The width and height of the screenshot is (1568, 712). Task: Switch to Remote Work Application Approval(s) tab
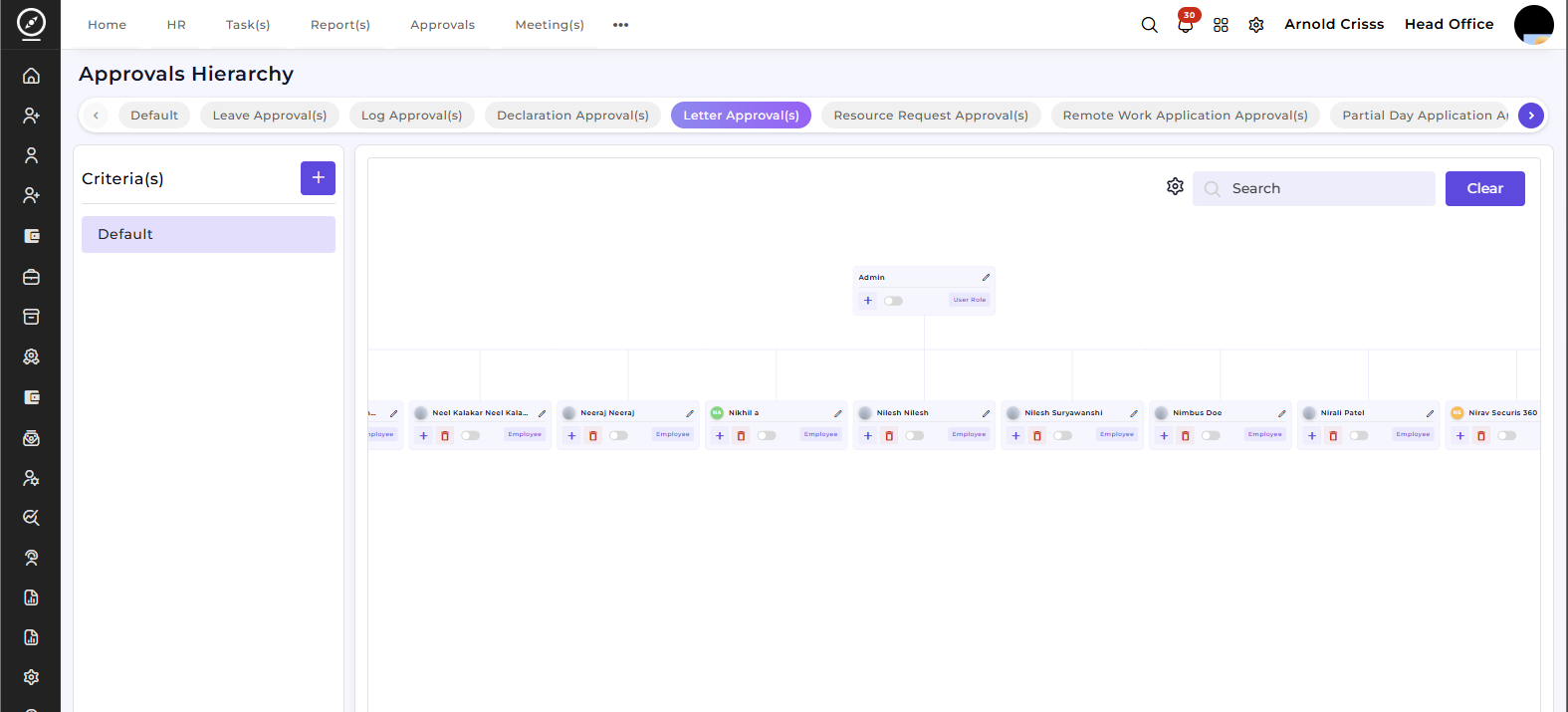(x=1186, y=116)
